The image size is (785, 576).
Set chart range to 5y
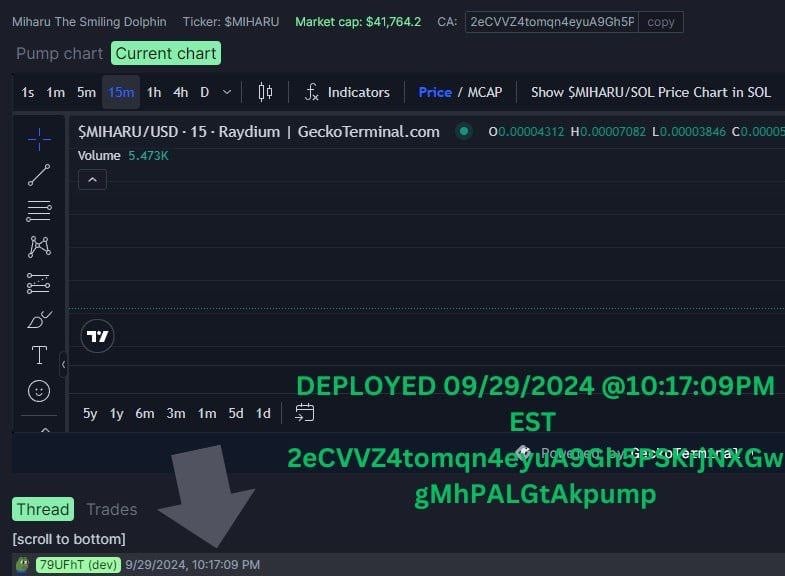click(x=90, y=413)
